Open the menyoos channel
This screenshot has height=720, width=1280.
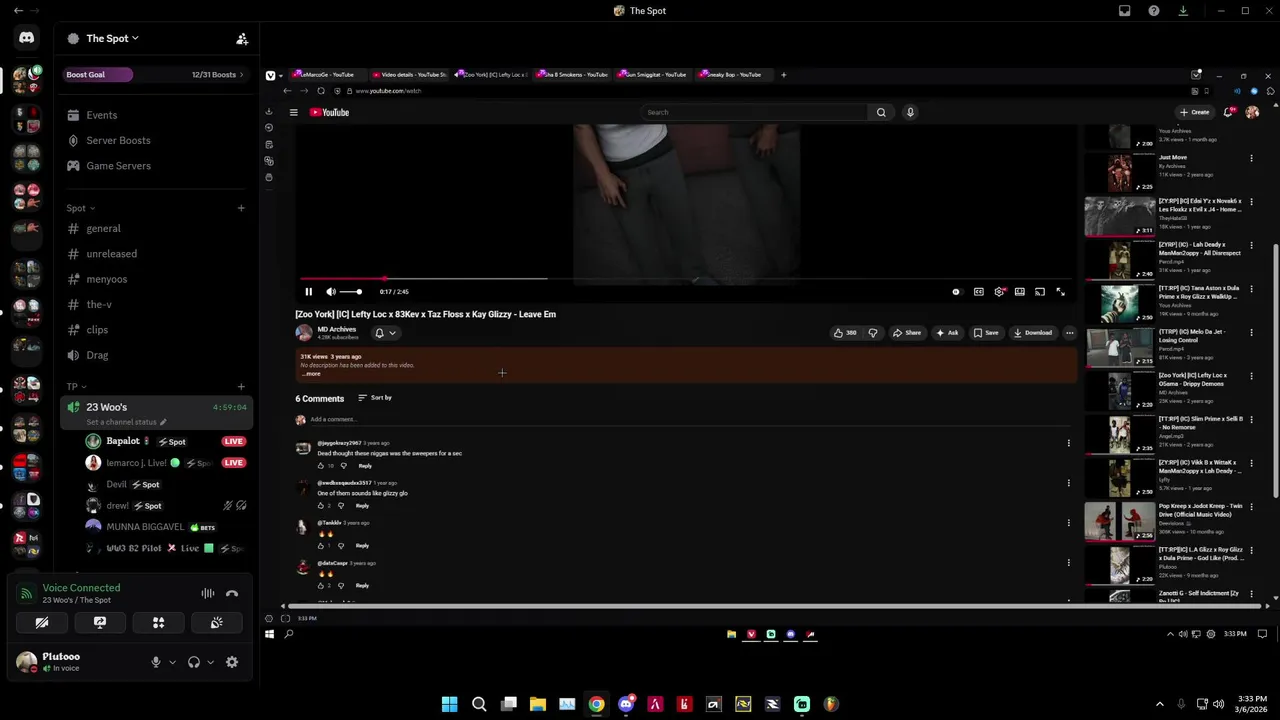click(x=156, y=279)
